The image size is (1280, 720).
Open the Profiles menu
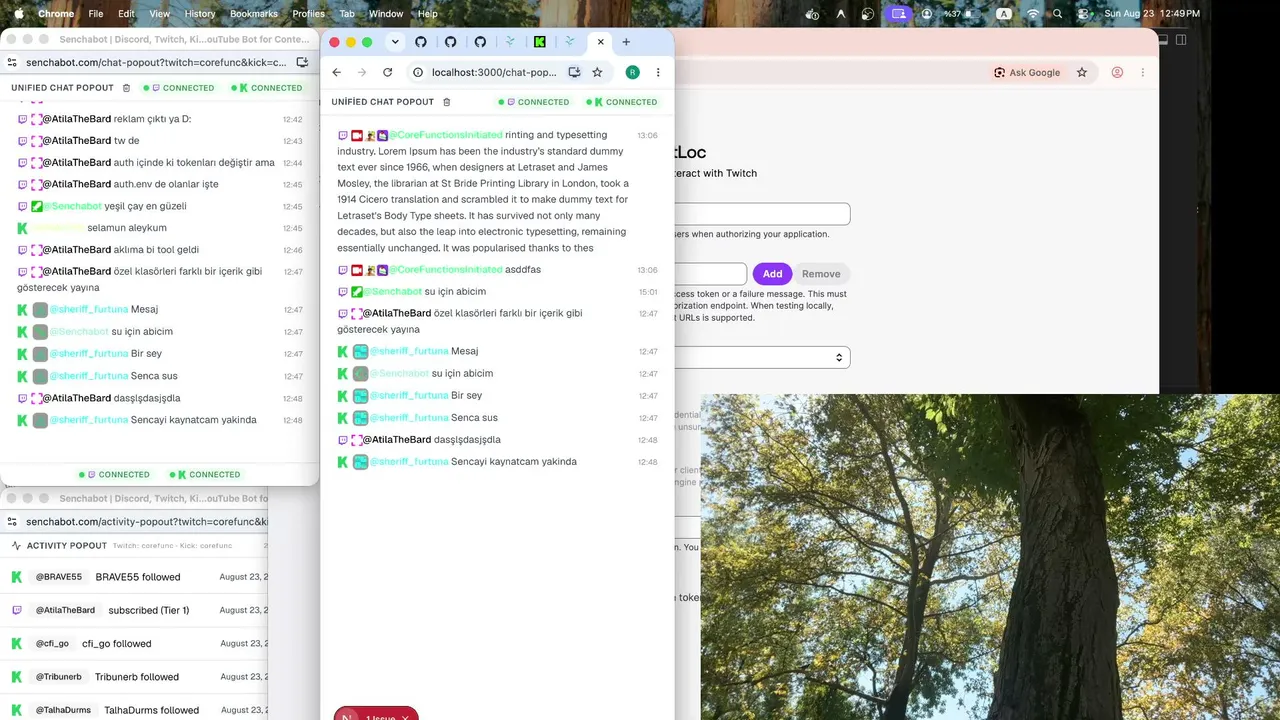click(x=309, y=14)
